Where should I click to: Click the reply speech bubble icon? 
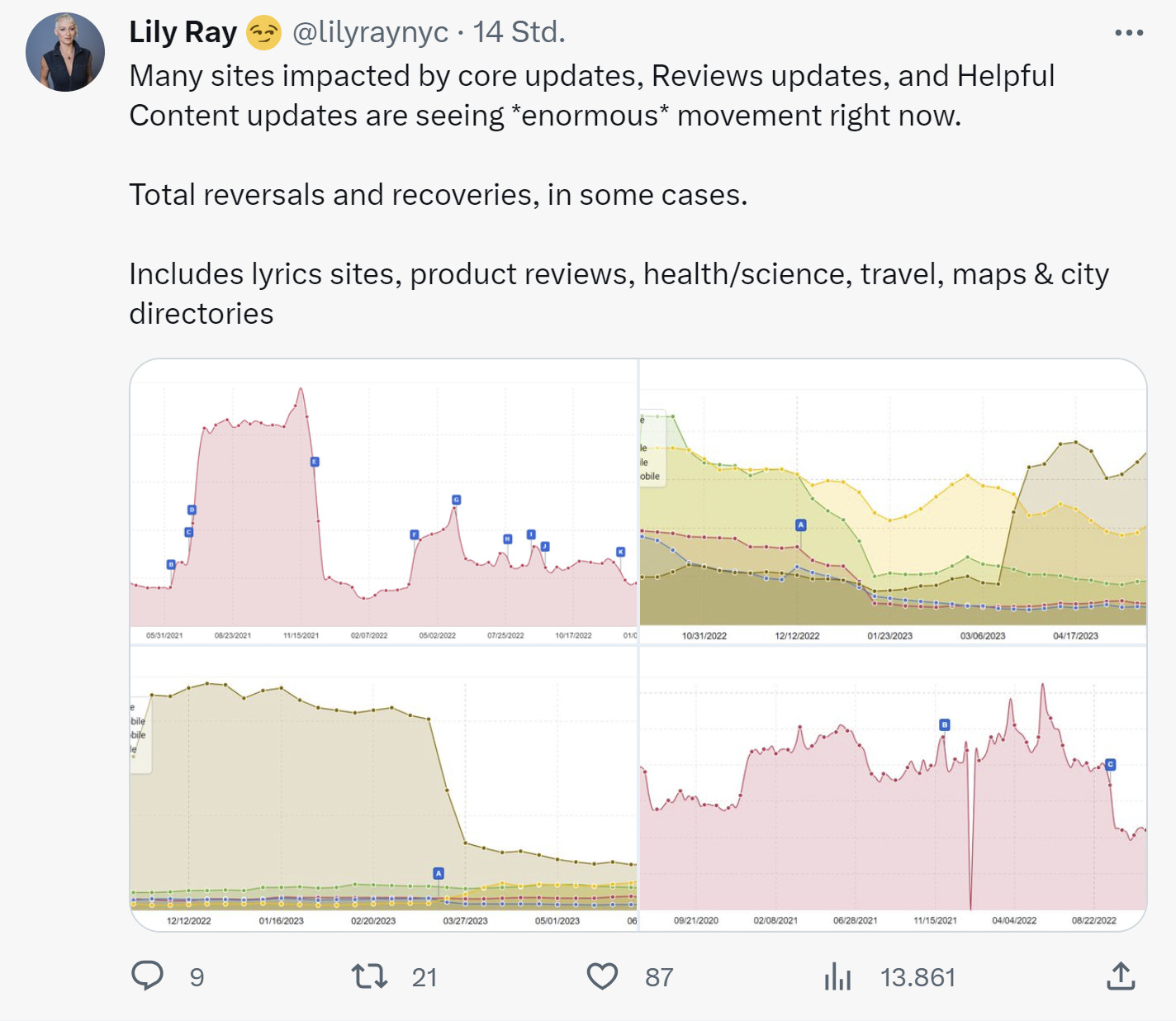pos(148,976)
